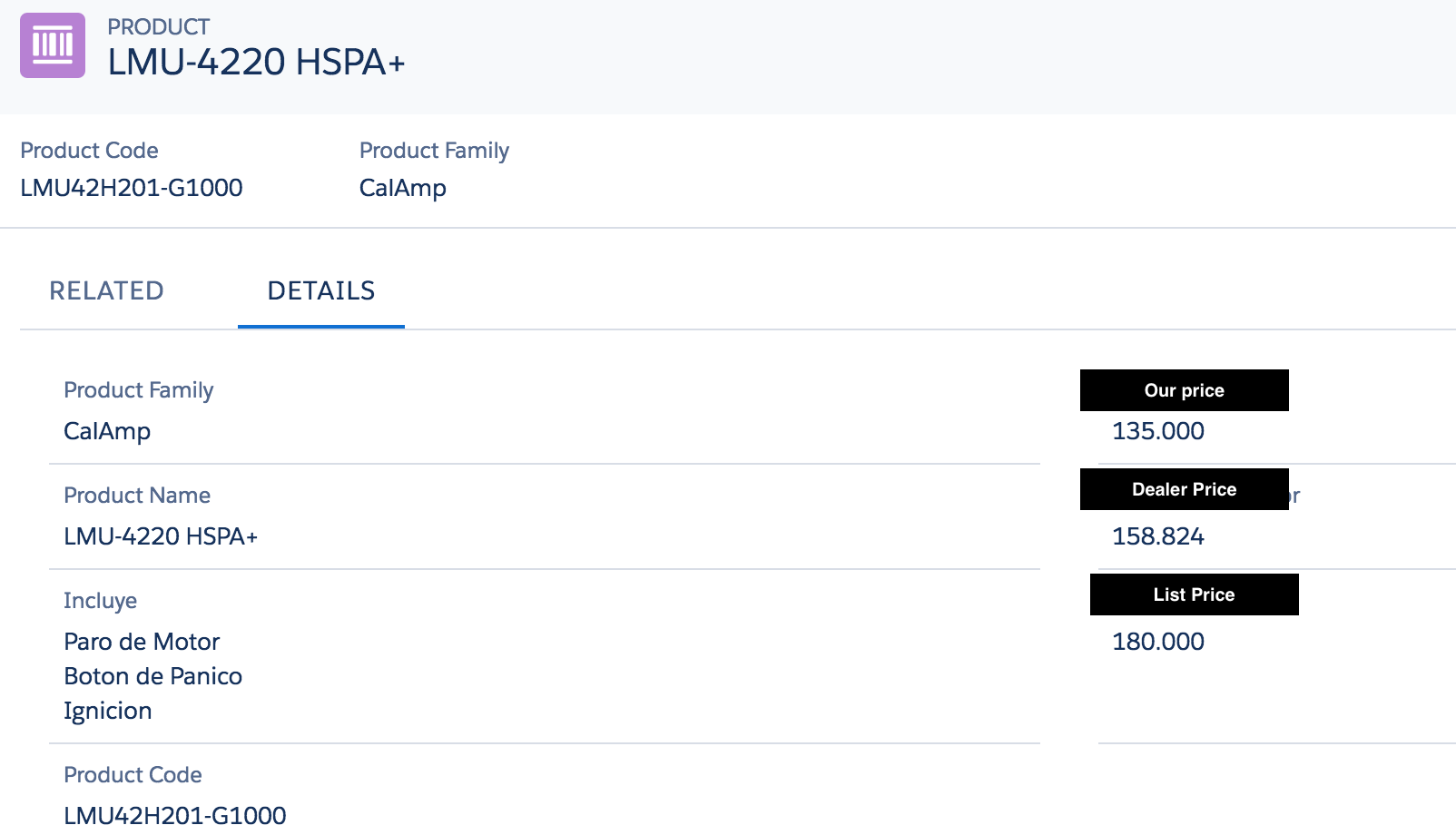Click the 180.000 price value
The height and width of the screenshot is (835, 1456).
(x=1158, y=642)
